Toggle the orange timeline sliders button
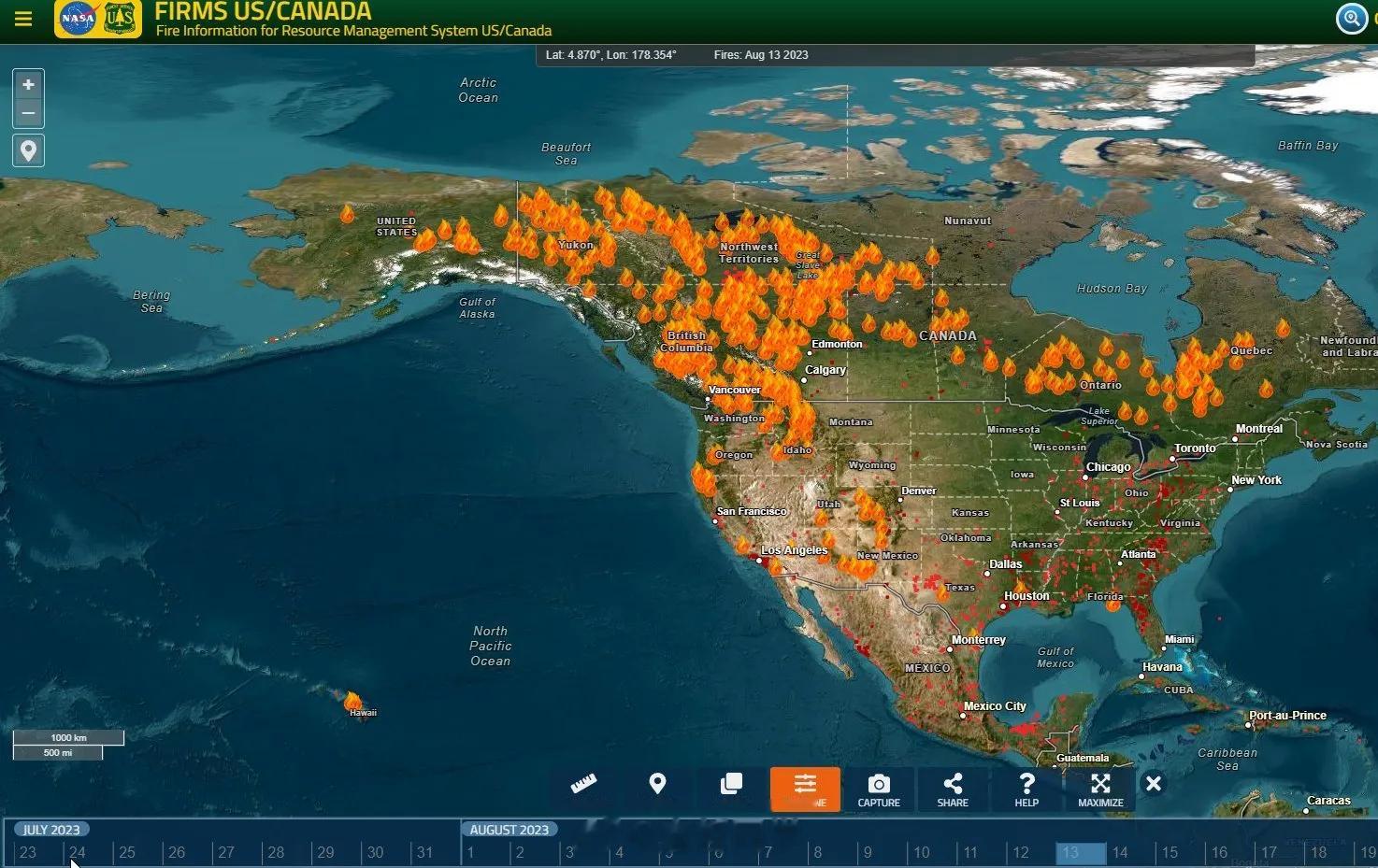 (x=805, y=790)
